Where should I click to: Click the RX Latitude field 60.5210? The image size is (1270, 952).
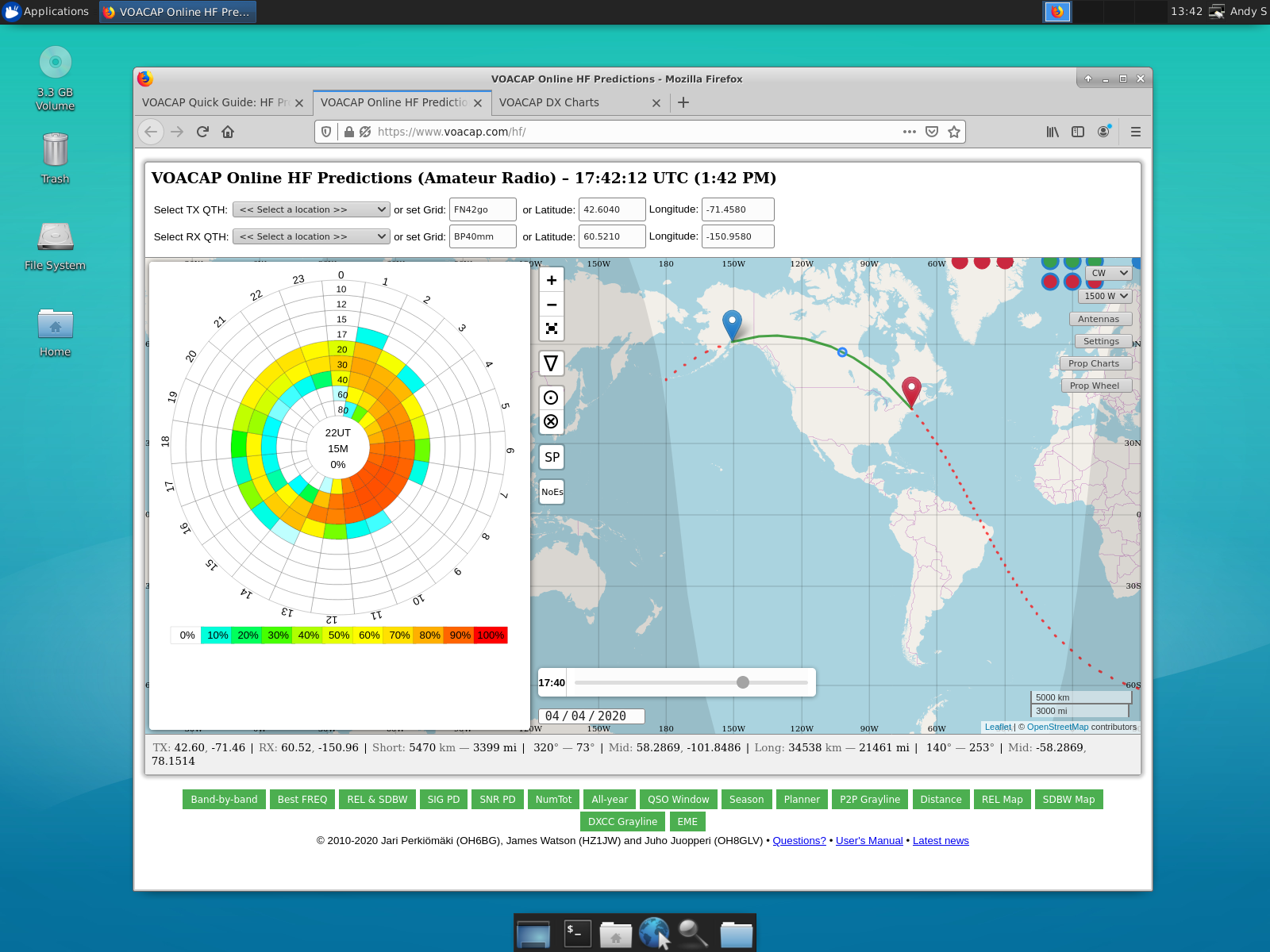(612, 236)
